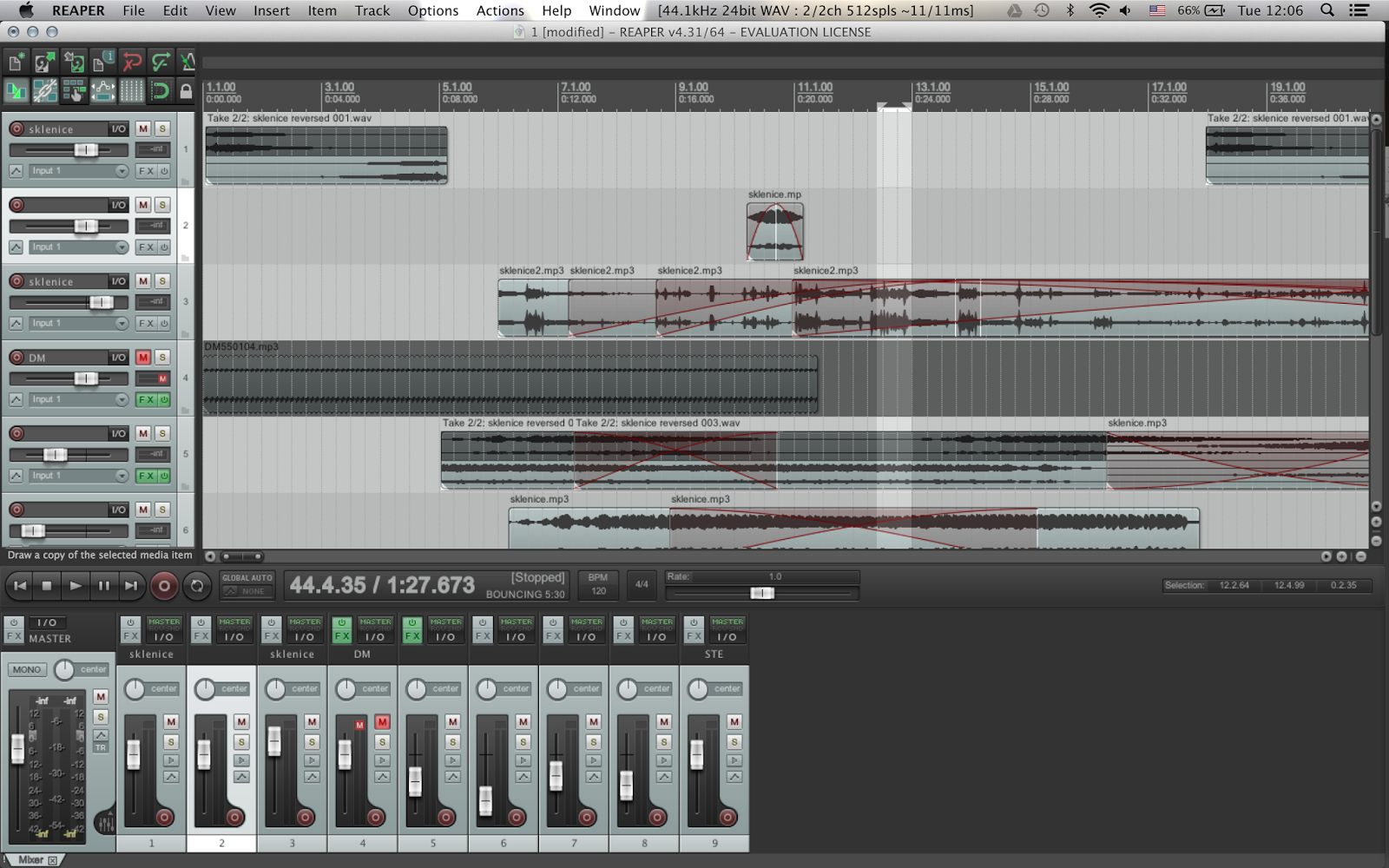Image resolution: width=1389 pixels, height=868 pixels.
Task: Toggle ripple editing toolbar icon
Action: click(74, 90)
